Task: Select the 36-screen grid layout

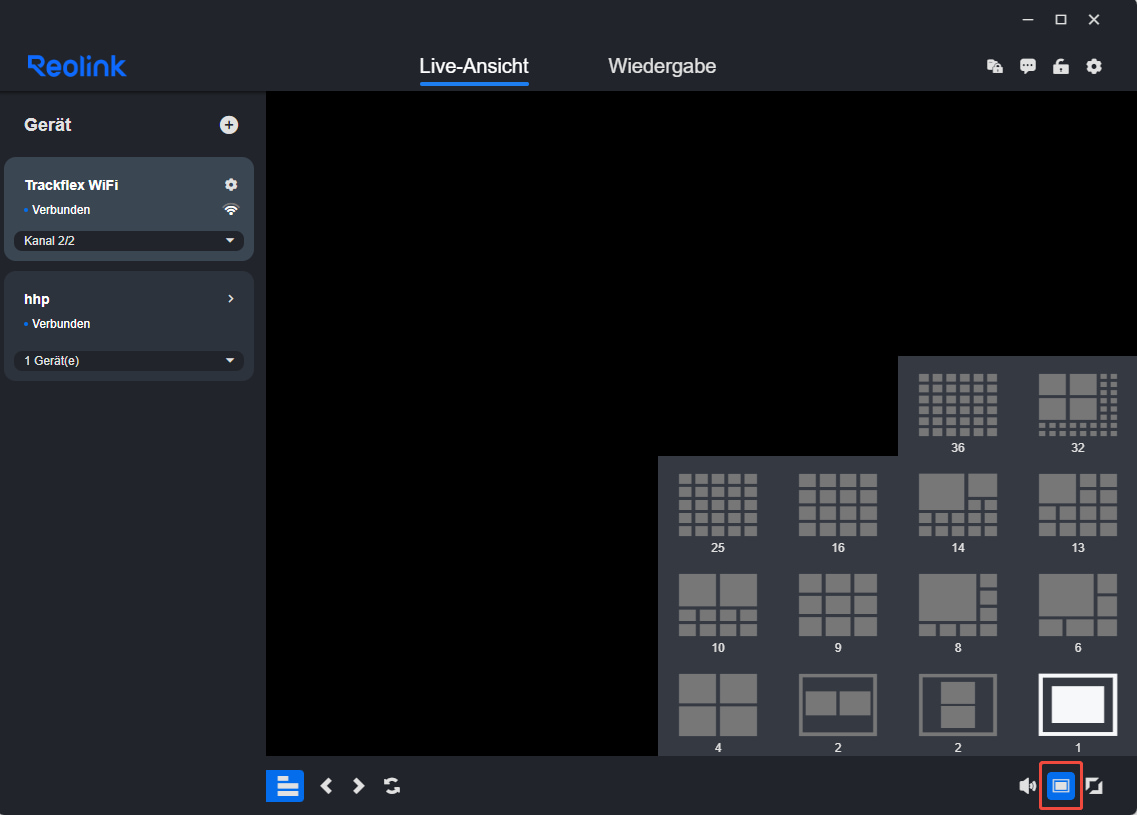Action: pos(957,405)
